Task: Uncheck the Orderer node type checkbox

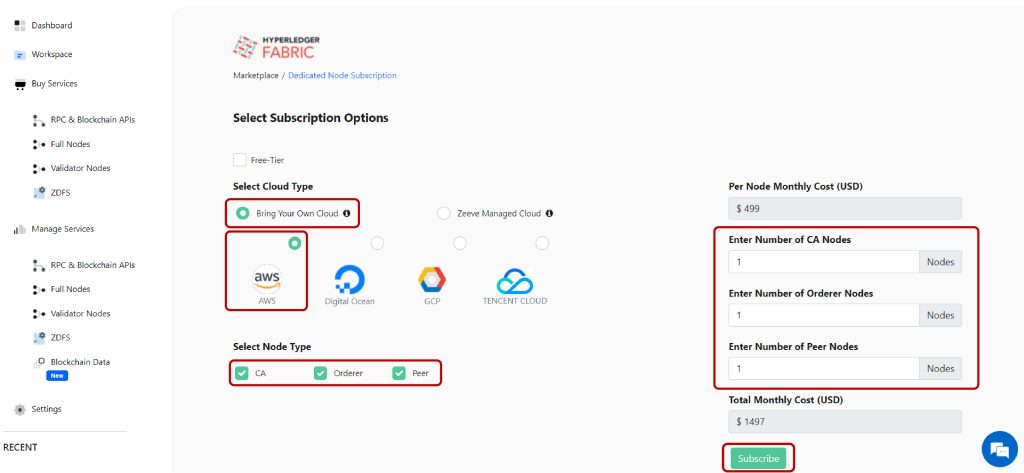Action: pyautogui.click(x=320, y=373)
